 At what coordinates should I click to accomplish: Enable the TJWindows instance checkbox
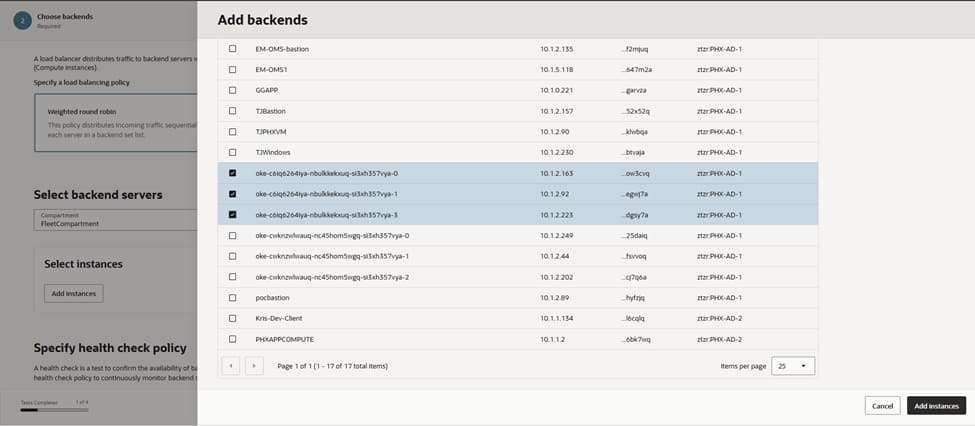point(233,152)
